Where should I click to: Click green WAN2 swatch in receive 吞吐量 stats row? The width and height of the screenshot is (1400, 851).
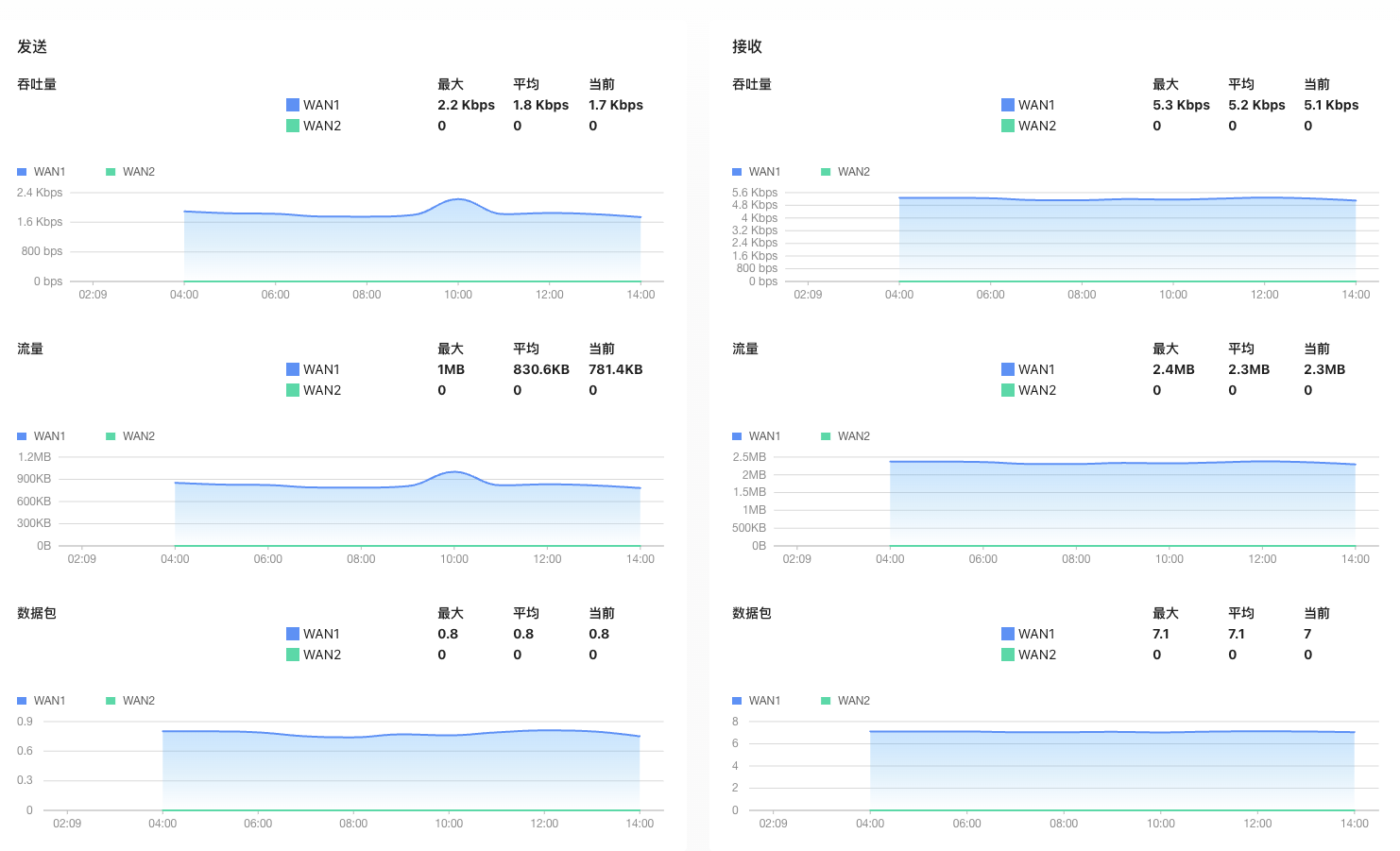pyautogui.click(x=1008, y=126)
